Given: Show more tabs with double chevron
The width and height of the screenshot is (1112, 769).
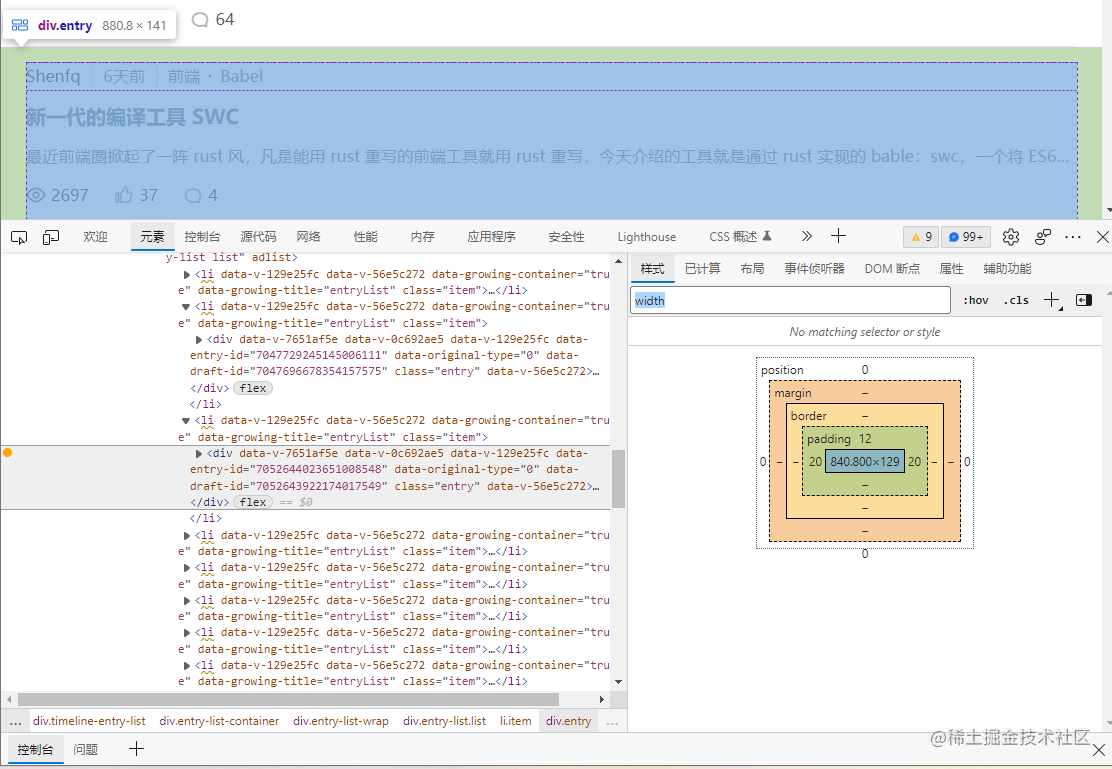Looking at the screenshot, I should pyautogui.click(x=806, y=236).
